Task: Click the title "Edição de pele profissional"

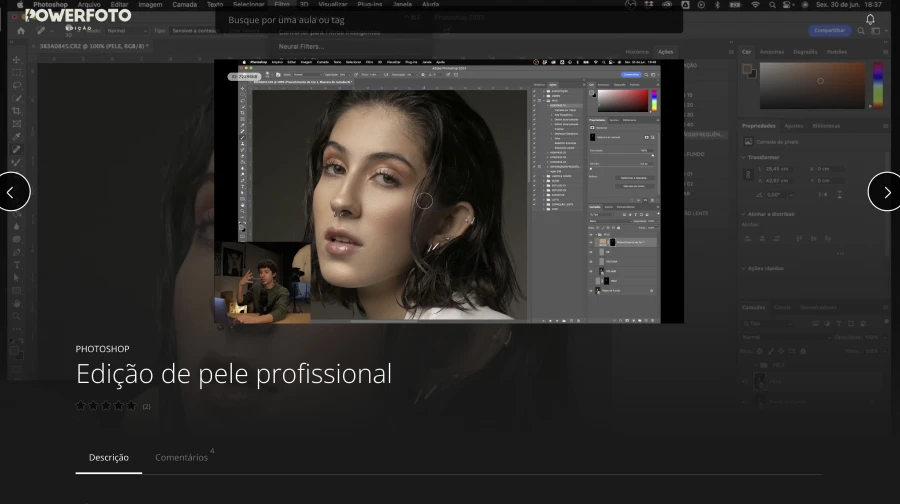Action: 234,374
